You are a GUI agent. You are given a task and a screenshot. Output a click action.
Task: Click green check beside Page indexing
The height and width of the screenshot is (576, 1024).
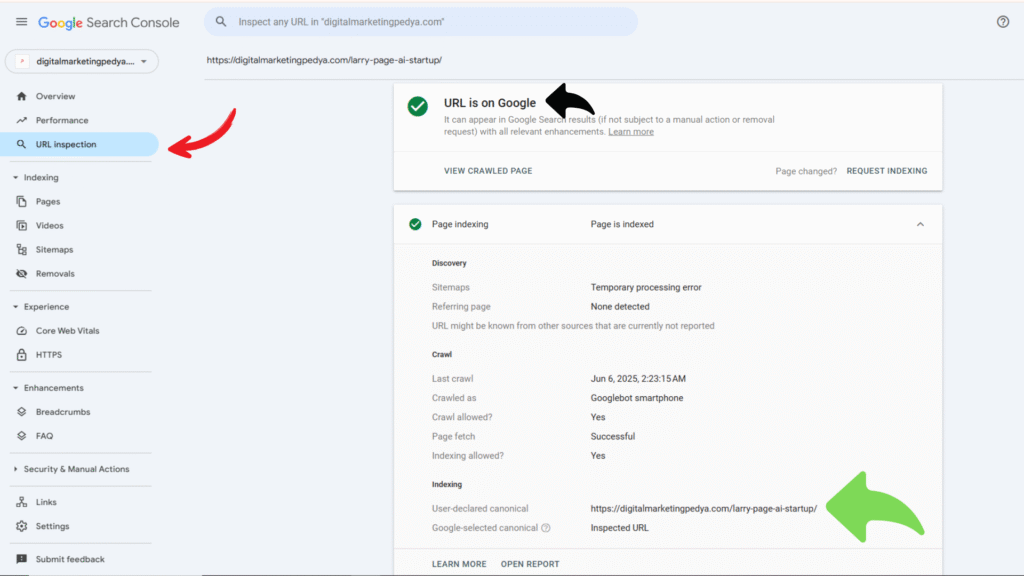coord(415,224)
